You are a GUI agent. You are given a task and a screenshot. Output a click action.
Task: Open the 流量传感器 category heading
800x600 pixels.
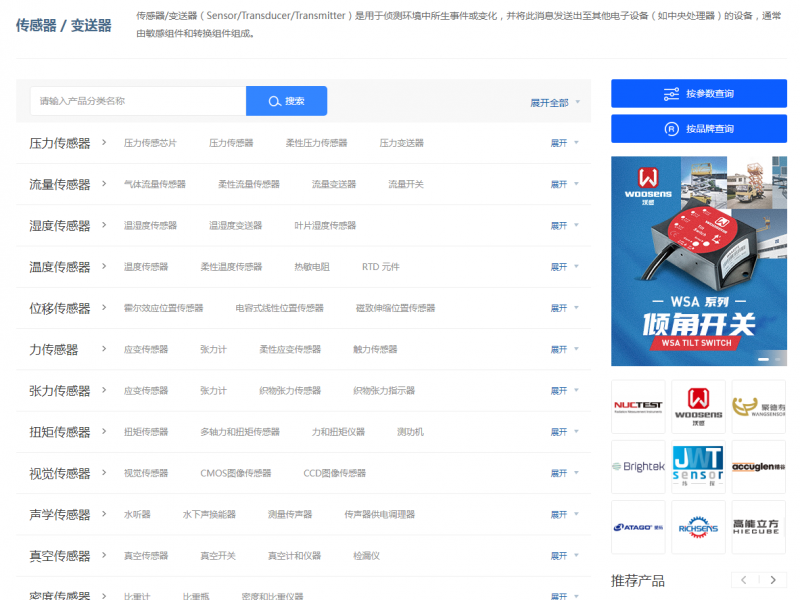coord(67,184)
